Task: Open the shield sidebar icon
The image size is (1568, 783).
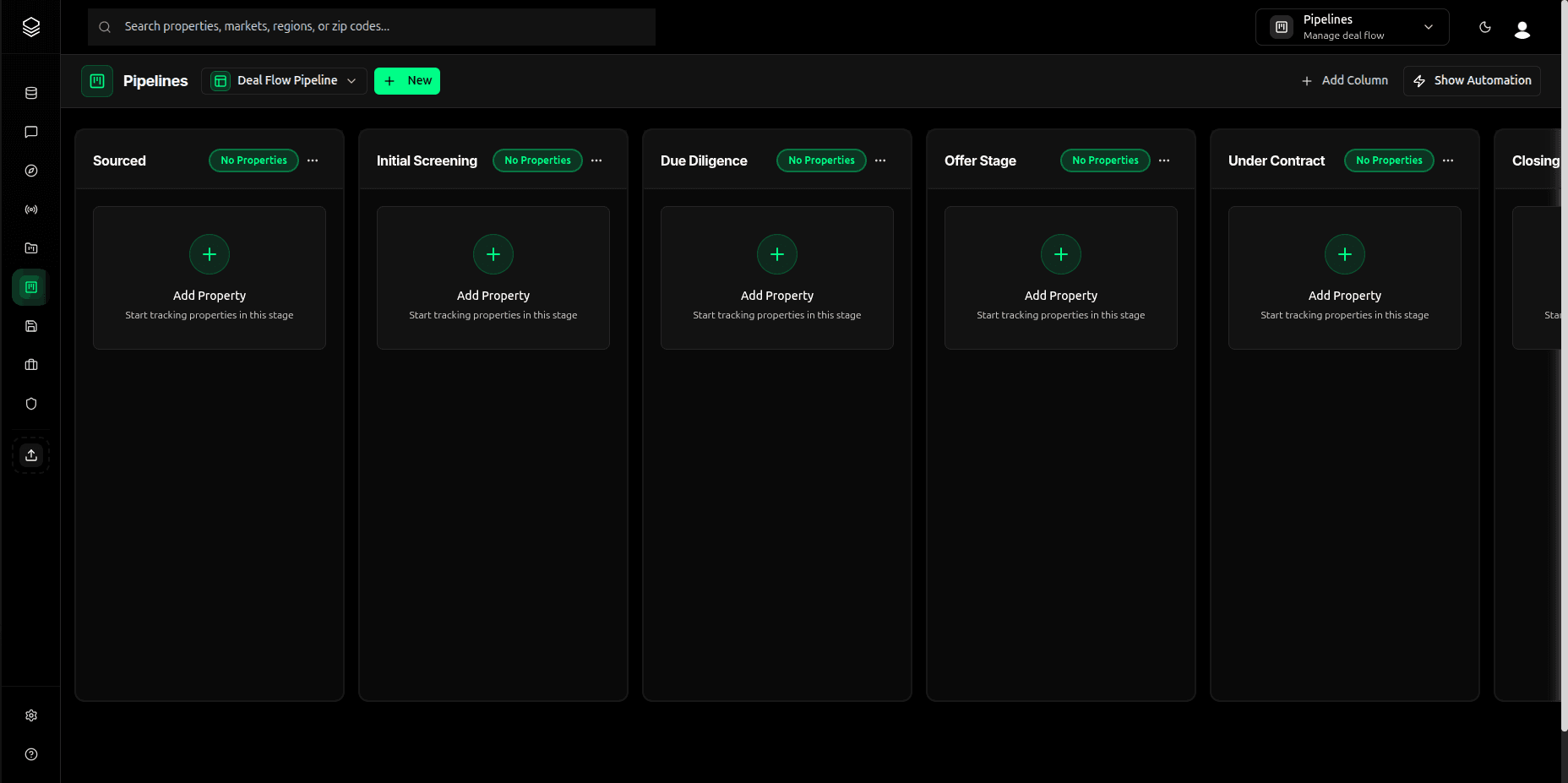Action: click(31, 404)
